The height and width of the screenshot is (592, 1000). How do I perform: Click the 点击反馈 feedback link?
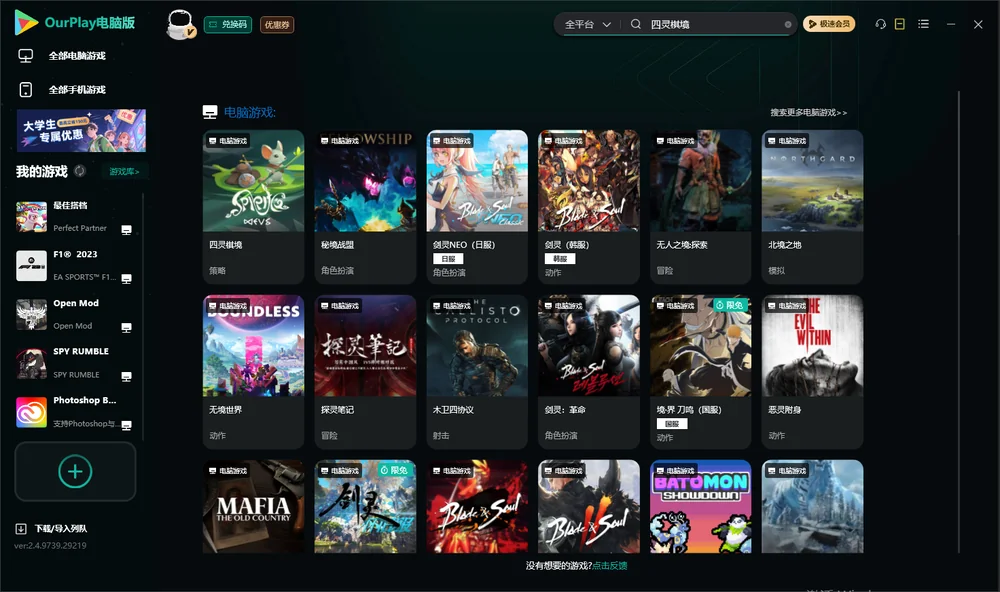pos(610,566)
